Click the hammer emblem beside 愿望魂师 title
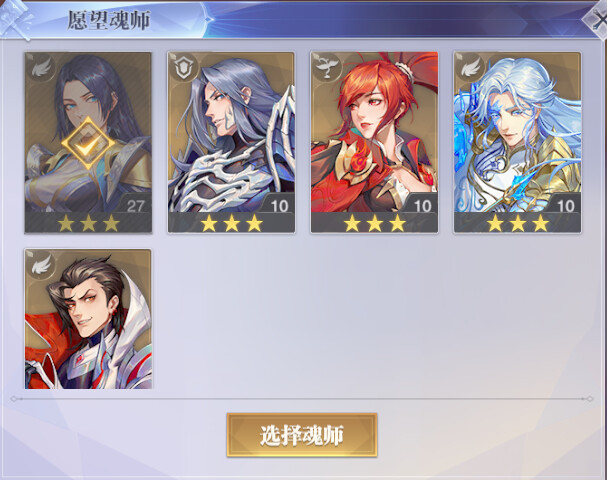 pos(15,19)
